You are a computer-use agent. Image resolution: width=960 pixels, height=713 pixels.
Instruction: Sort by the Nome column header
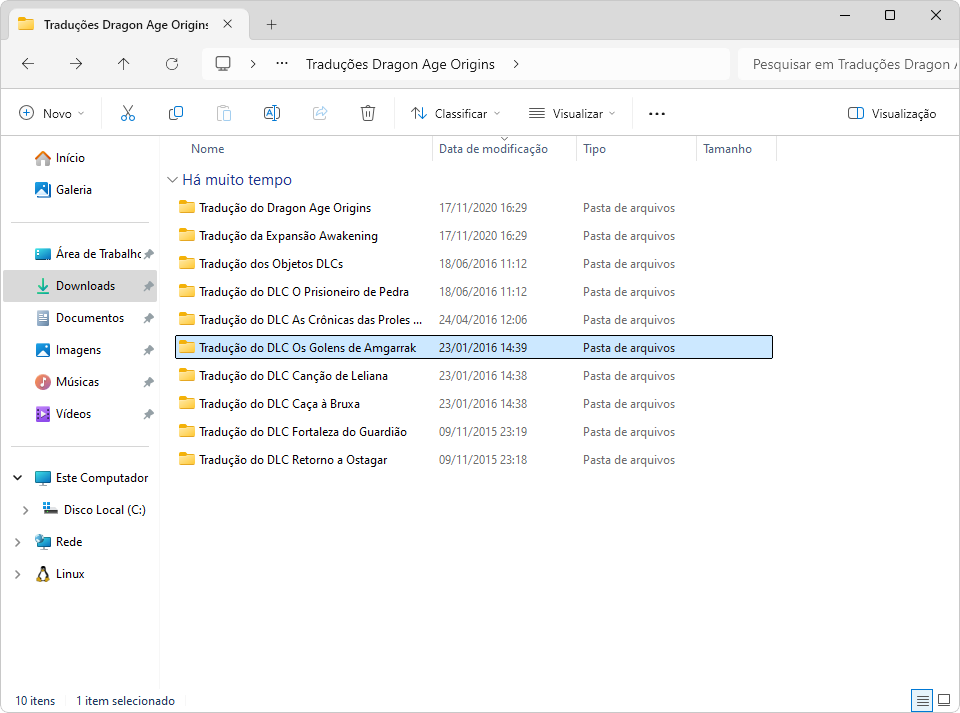[x=208, y=149]
